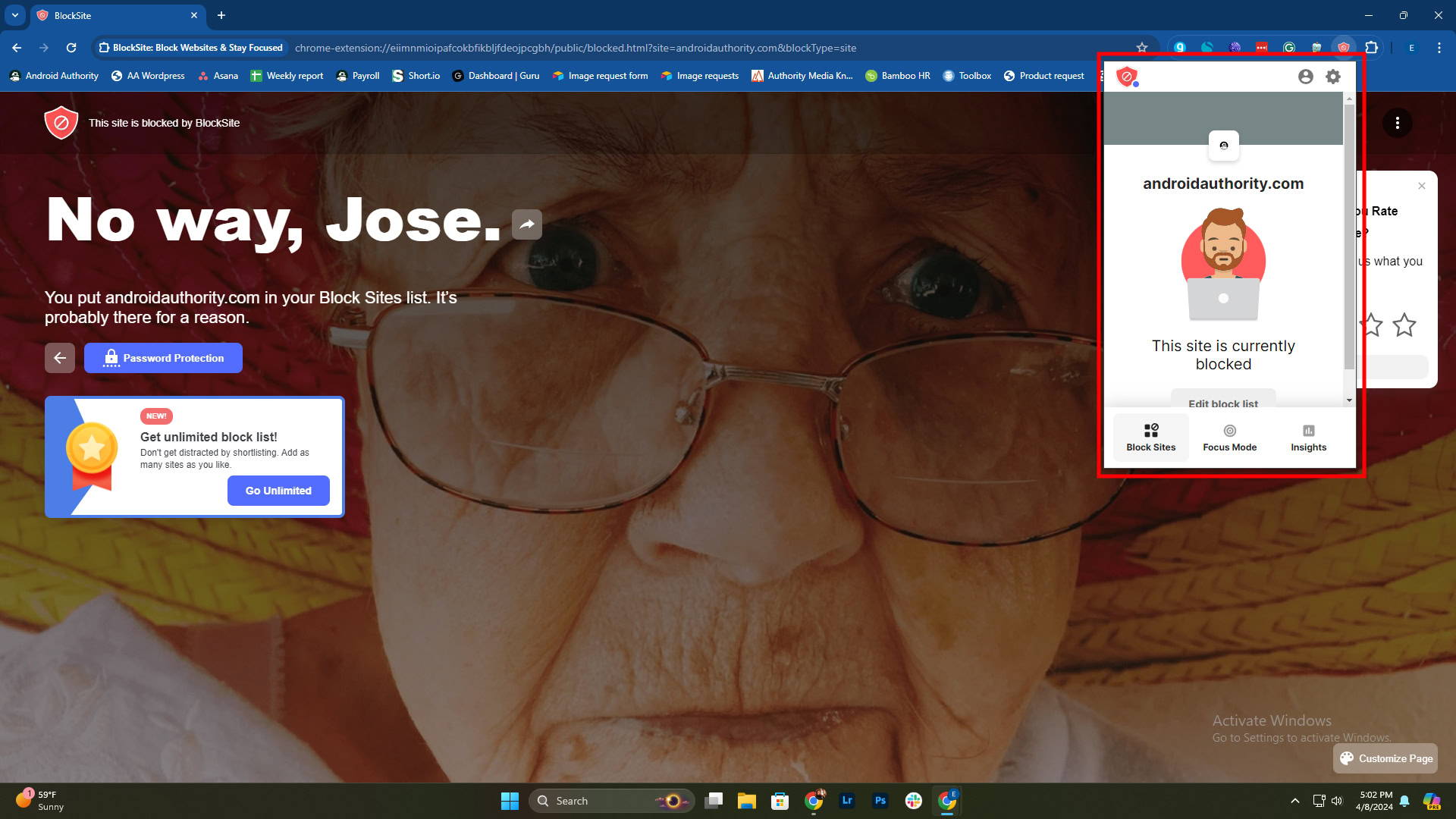Open Chrome extensions puzzle icon
Screen dimensions: 1456x819
point(1371,48)
